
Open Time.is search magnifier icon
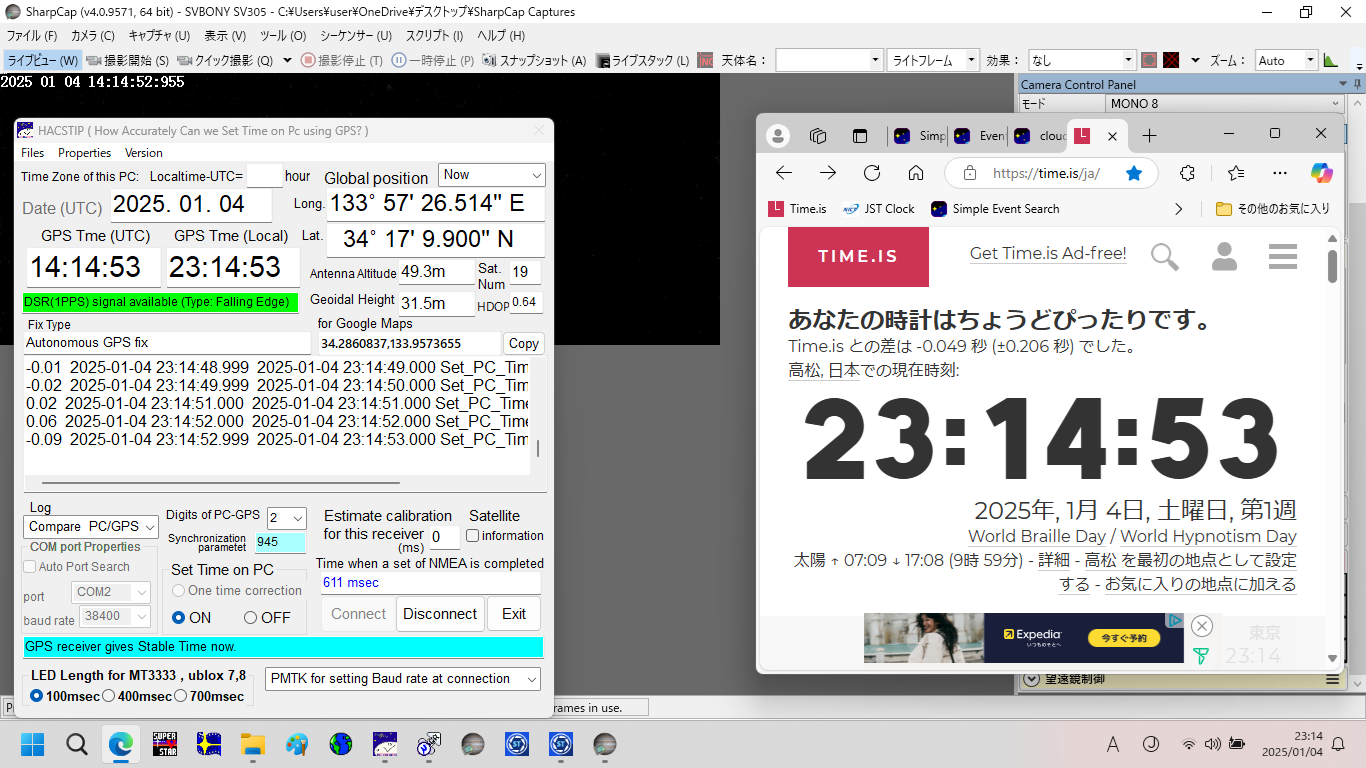click(1165, 257)
